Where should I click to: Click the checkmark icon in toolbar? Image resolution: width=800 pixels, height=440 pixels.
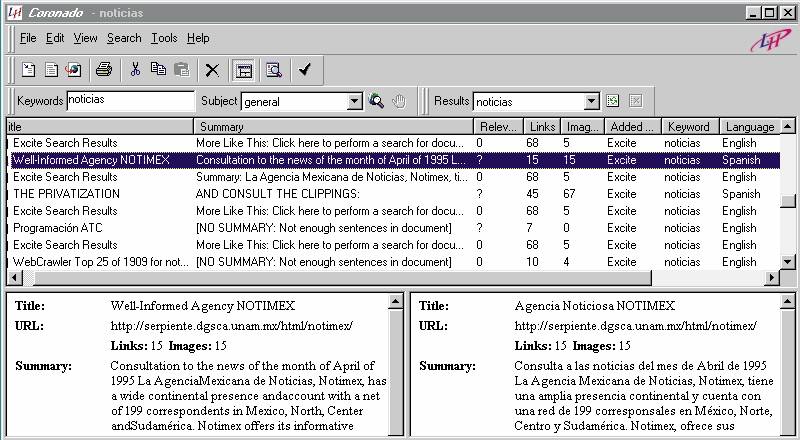[x=305, y=70]
